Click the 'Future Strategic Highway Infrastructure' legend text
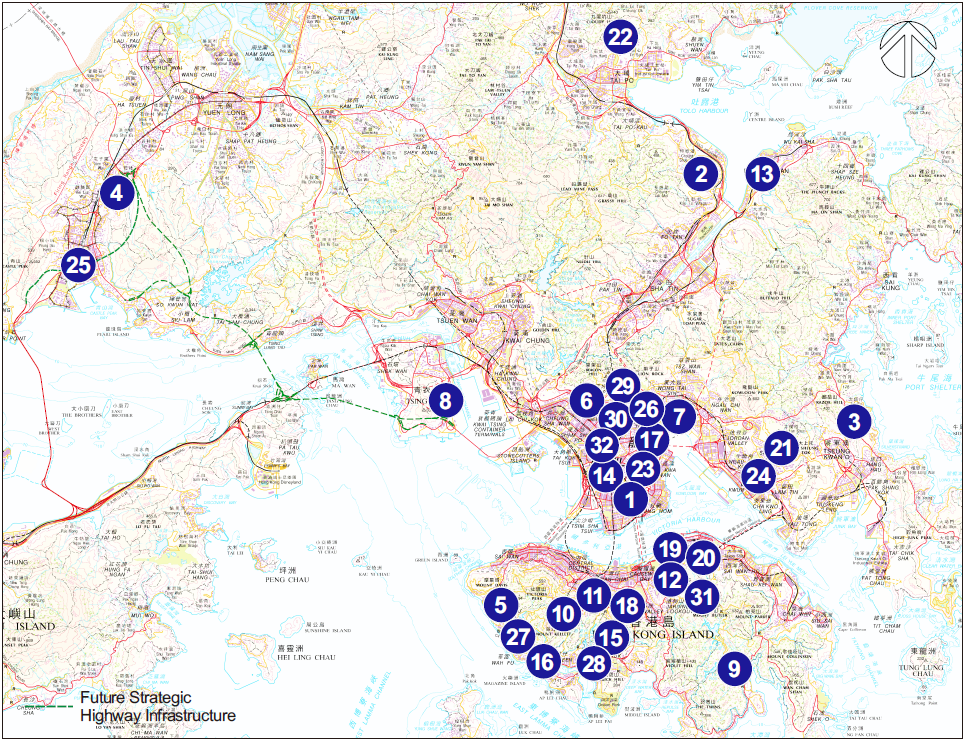Image resolution: width=970 pixels, height=748 pixels. tap(158, 707)
